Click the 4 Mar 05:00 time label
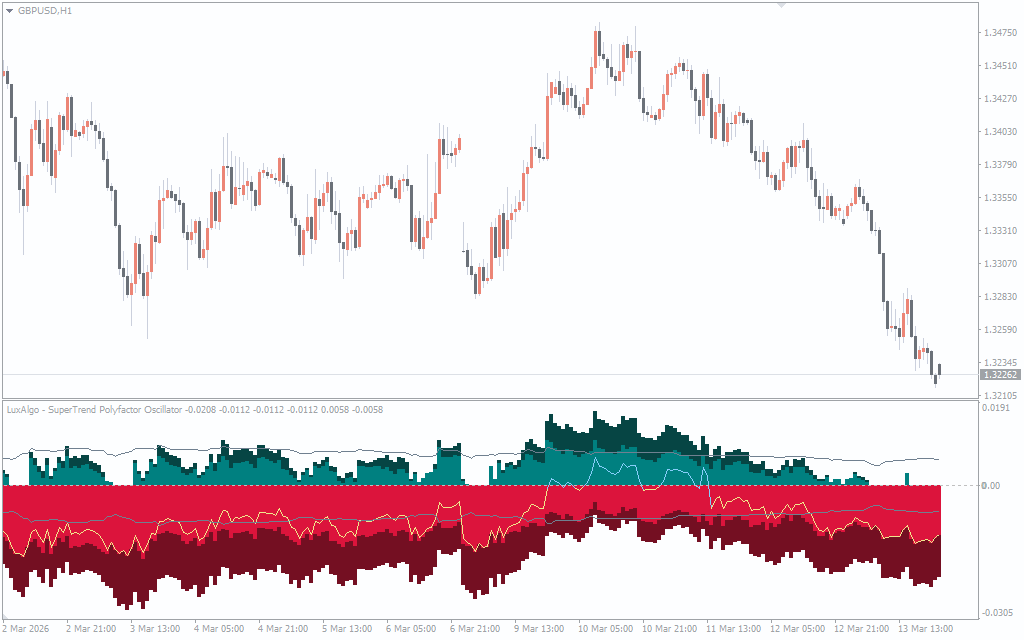 pyautogui.click(x=218, y=629)
